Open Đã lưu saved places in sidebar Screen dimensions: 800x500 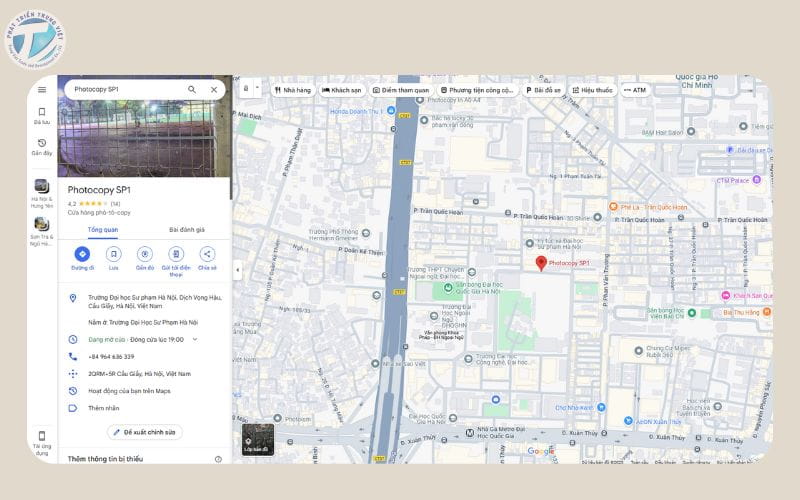(42, 116)
